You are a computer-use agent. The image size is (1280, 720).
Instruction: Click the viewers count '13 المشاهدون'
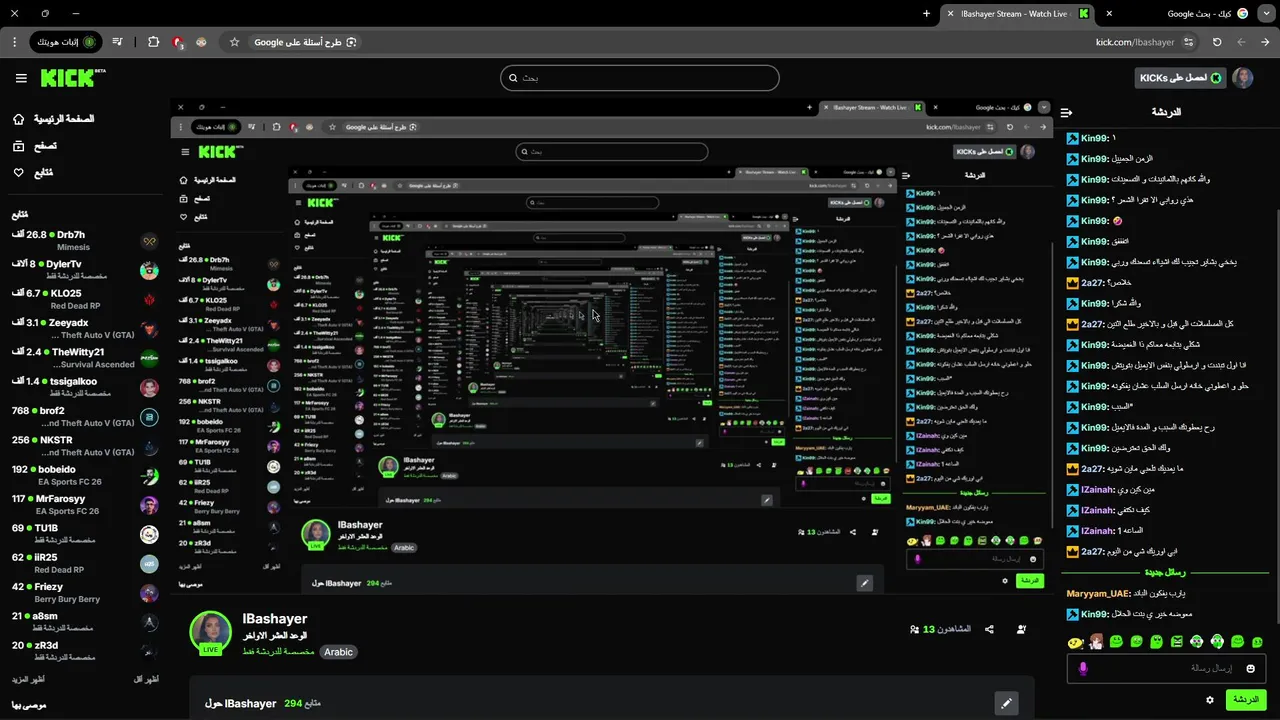(x=940, y=629)
